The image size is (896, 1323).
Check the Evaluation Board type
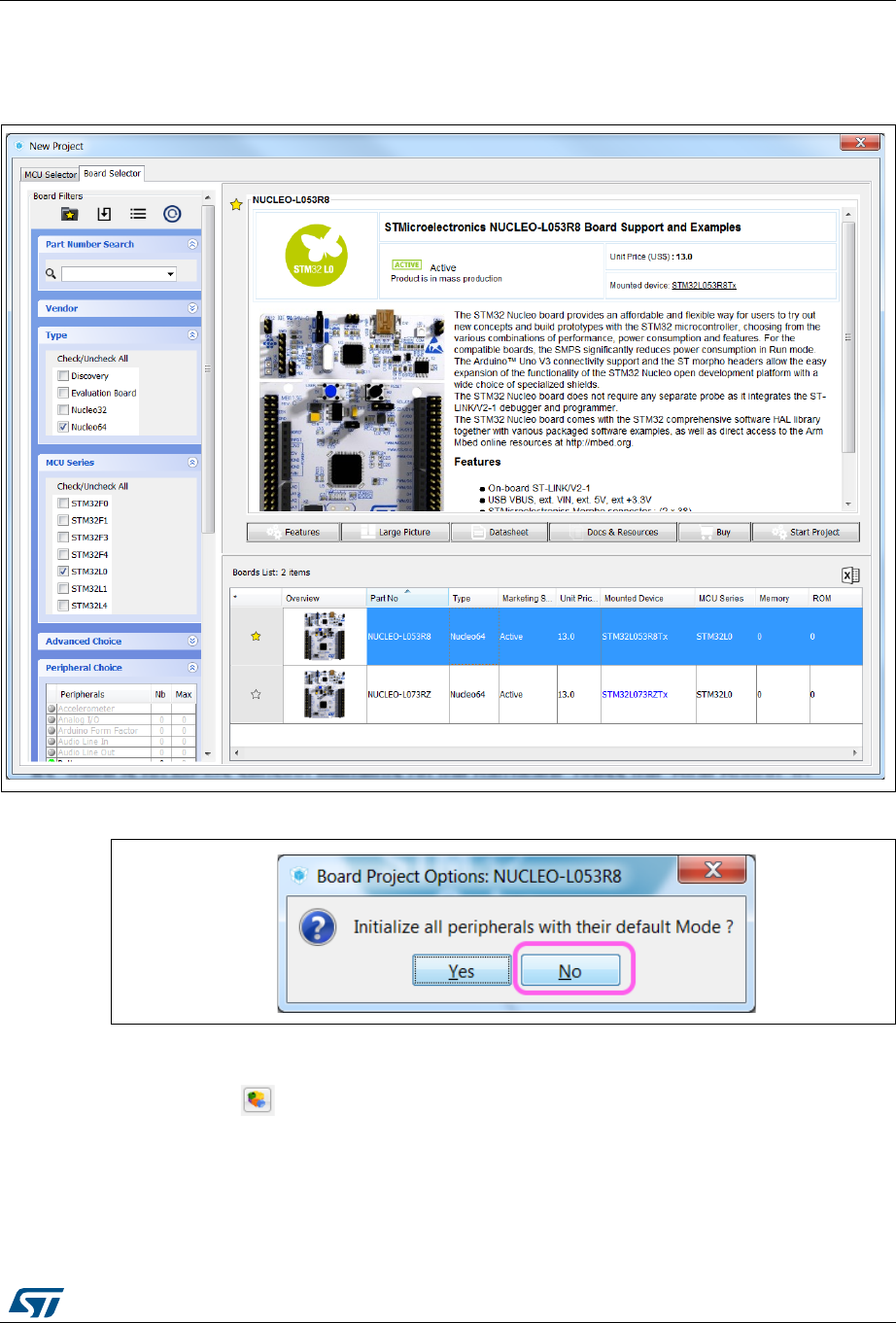pos(63,393)
